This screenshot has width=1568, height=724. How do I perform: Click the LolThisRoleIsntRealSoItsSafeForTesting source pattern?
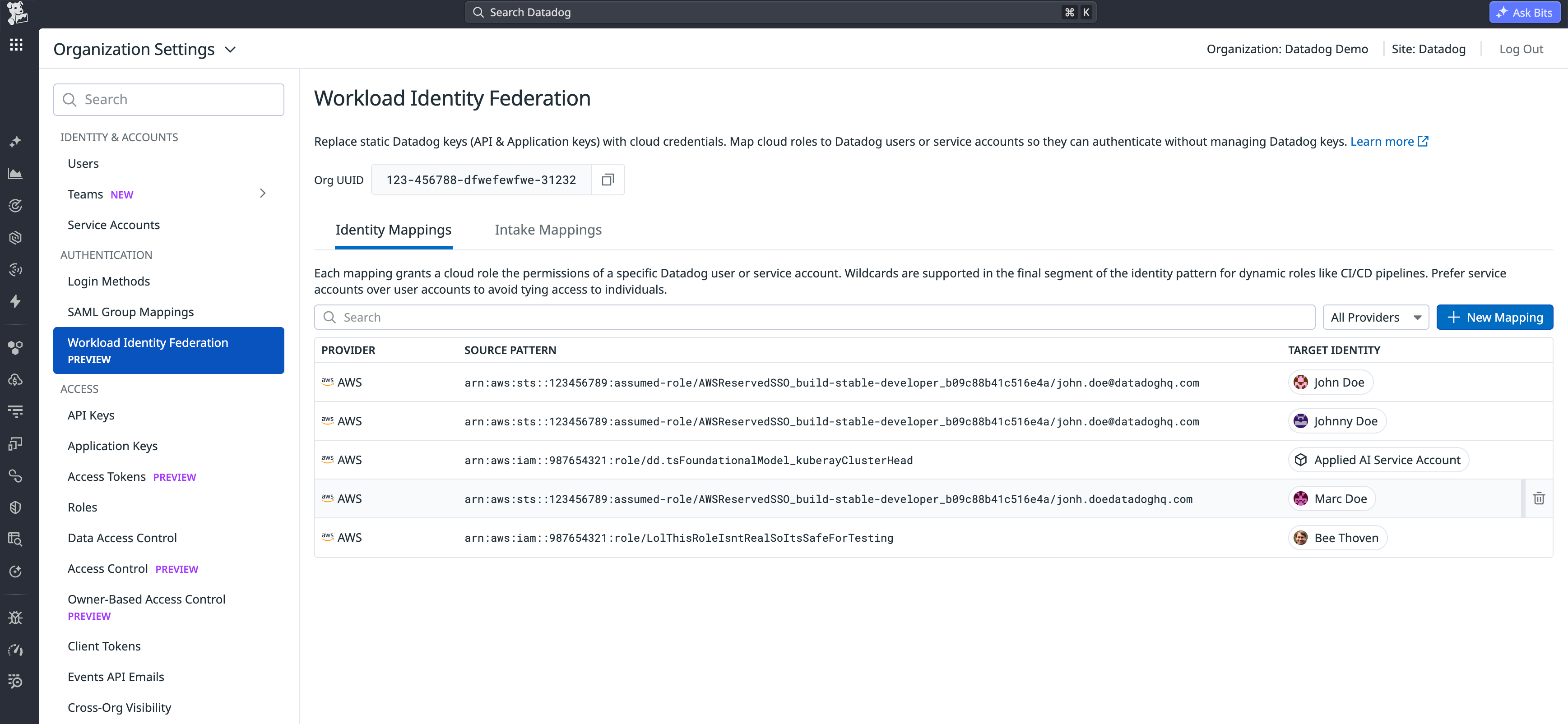coord(679,538)
